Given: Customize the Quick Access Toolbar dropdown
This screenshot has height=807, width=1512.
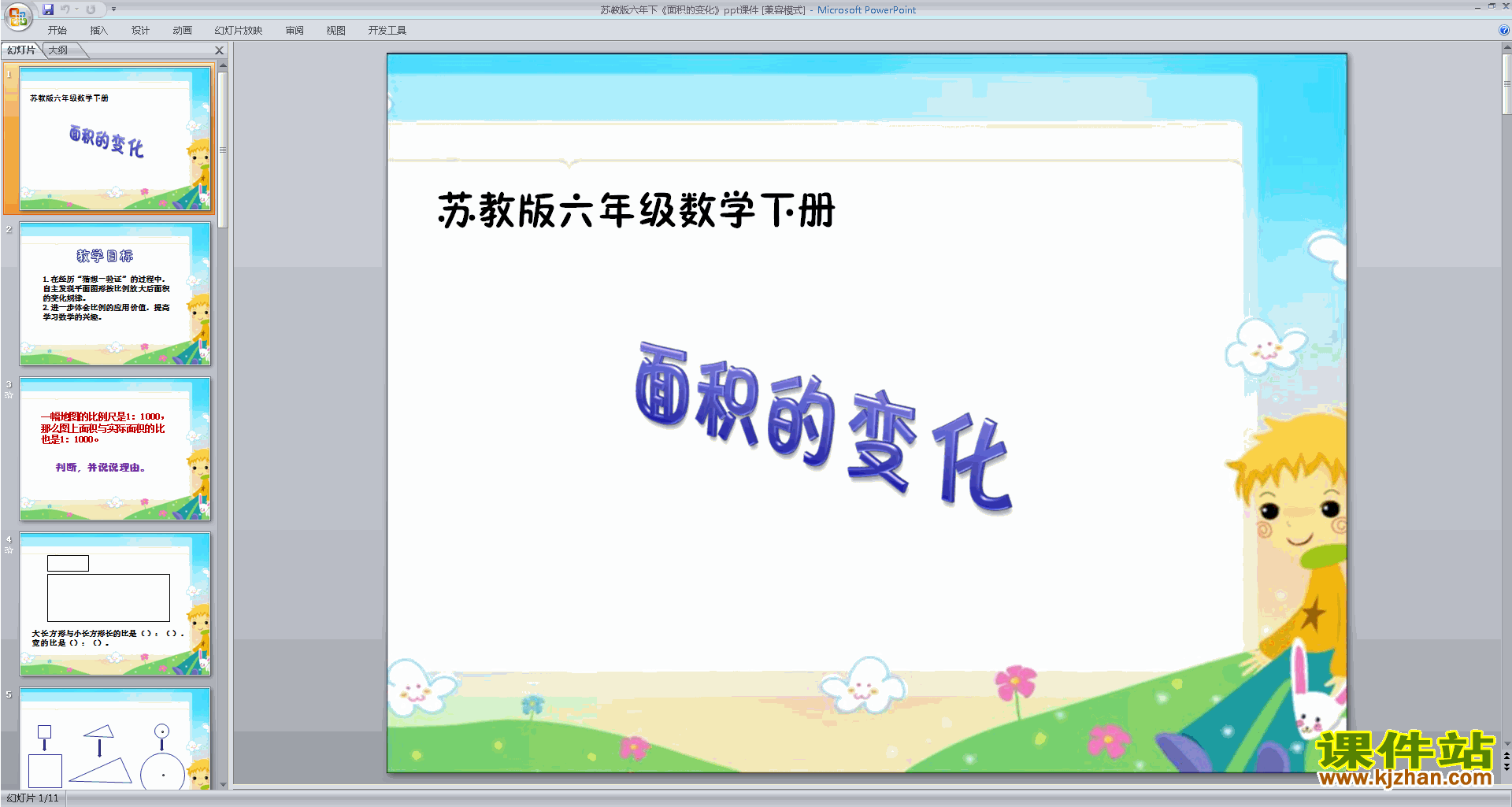Looking at the screenshot, I should click(x=113, y=9).
